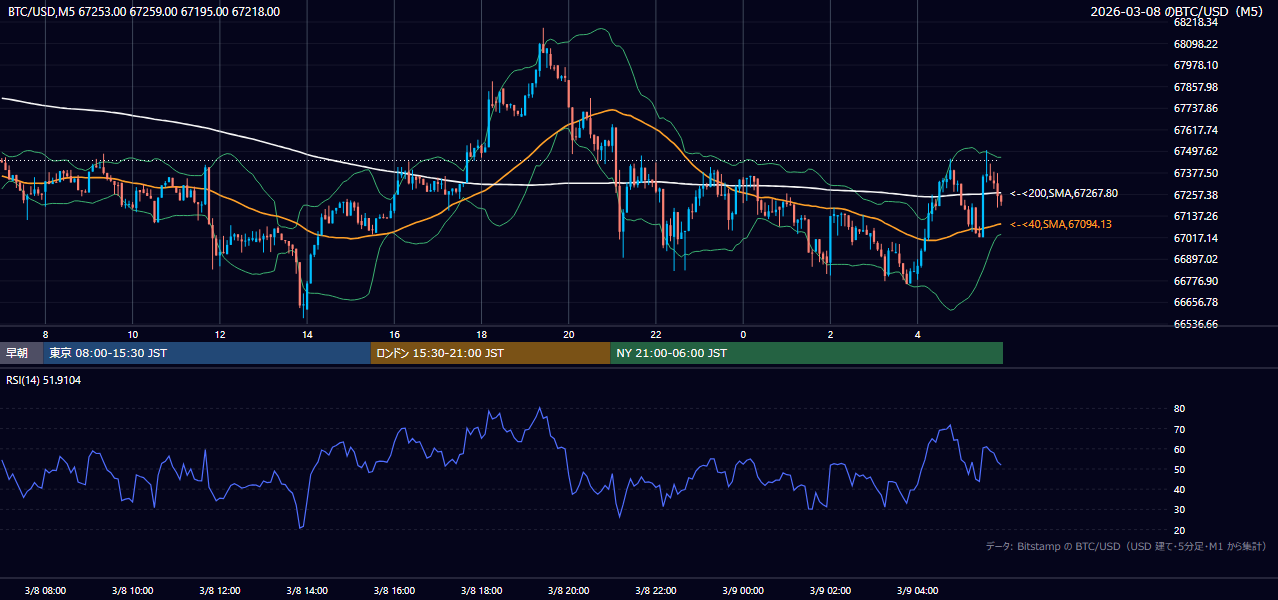Click the bottom time label 3/9 00:00
The image size is (1278, 600).
click(x=743, y=590)
